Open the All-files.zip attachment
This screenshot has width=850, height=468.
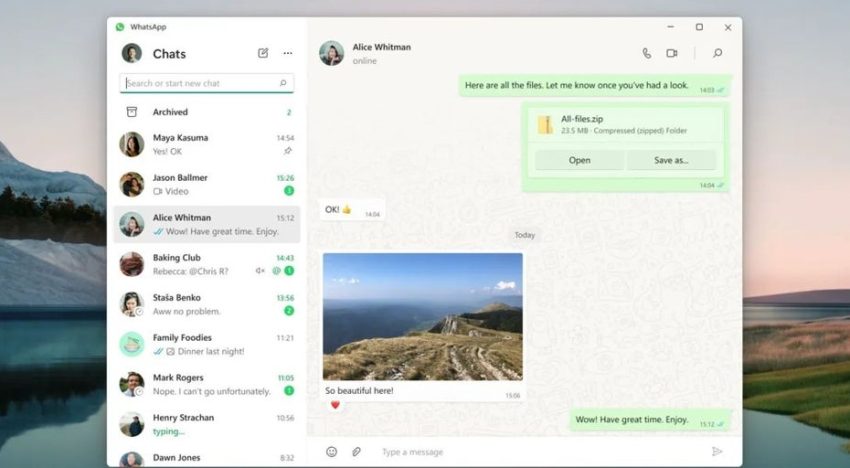click(579, 160)
